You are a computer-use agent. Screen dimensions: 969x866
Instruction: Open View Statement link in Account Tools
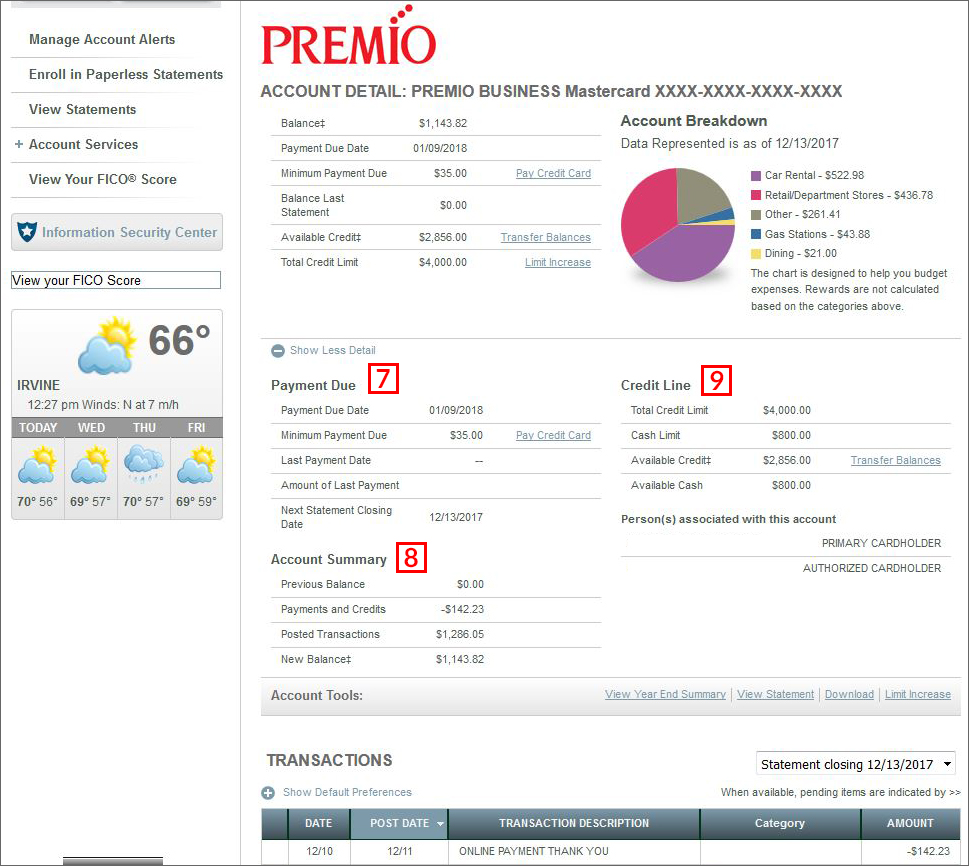(776, 694)
